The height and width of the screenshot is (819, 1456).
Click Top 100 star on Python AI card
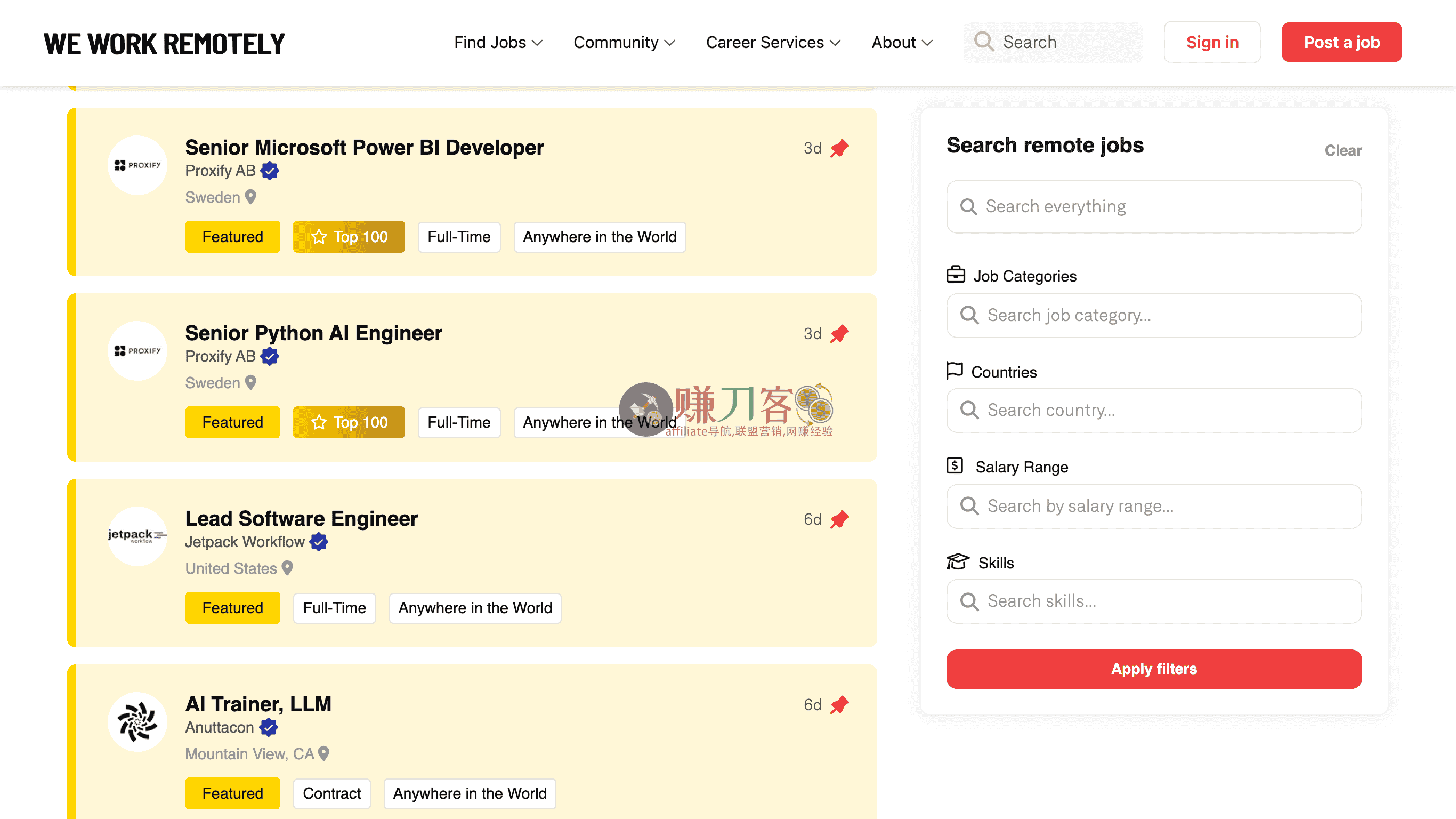[x=319, y=422]
